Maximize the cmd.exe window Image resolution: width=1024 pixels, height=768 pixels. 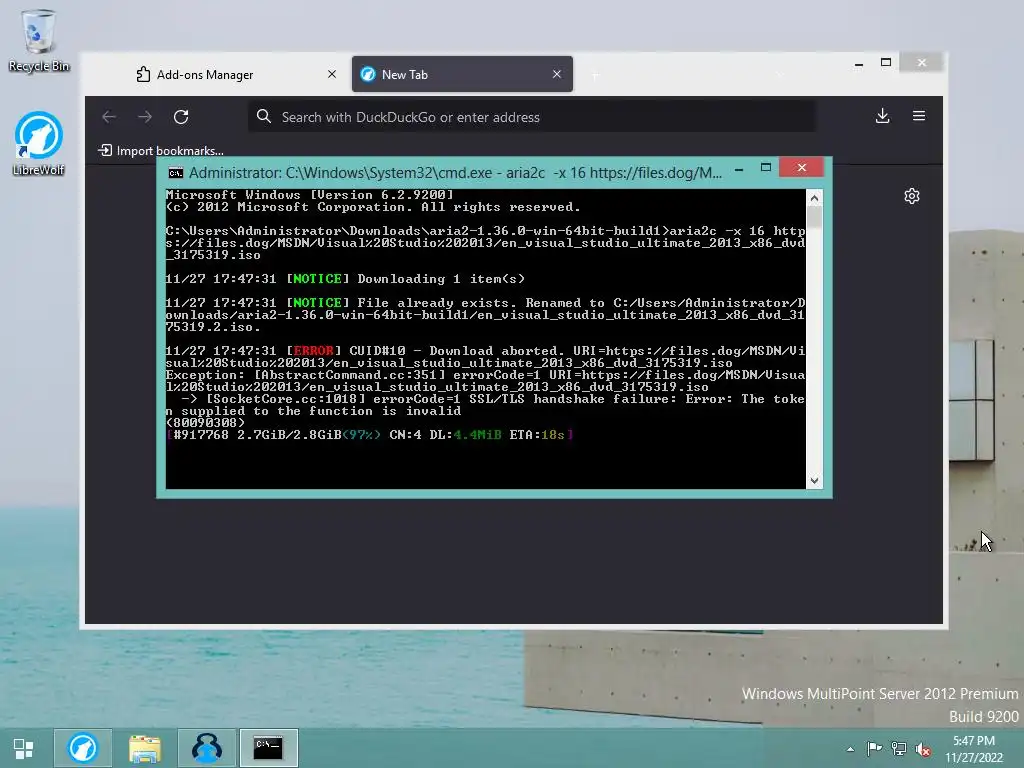pos(766,168)
